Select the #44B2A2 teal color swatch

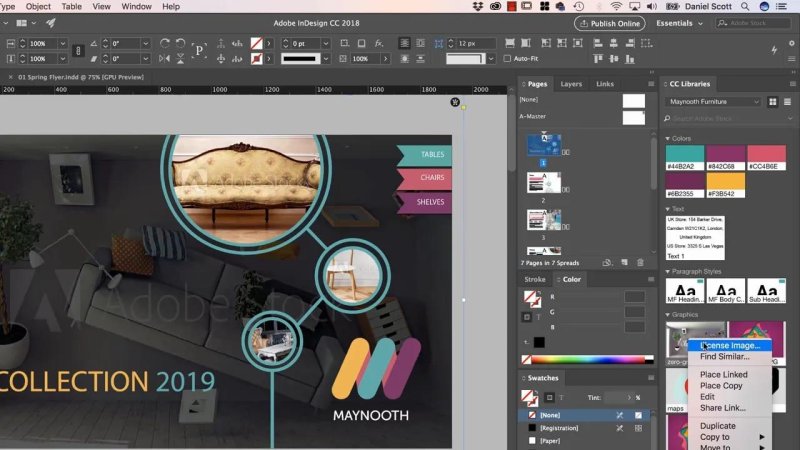click(685, 158)
